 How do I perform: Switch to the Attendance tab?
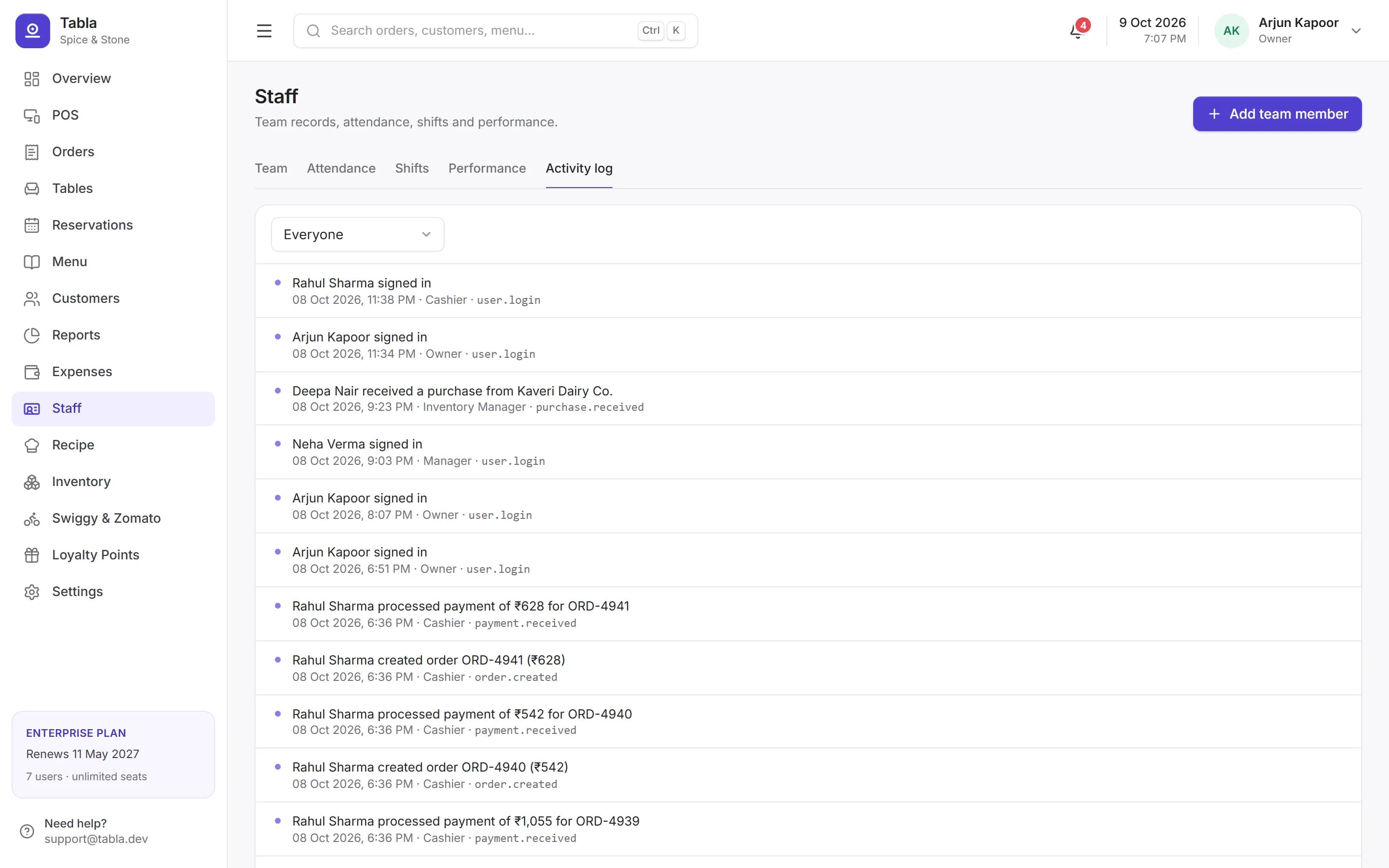coord(341,168)
